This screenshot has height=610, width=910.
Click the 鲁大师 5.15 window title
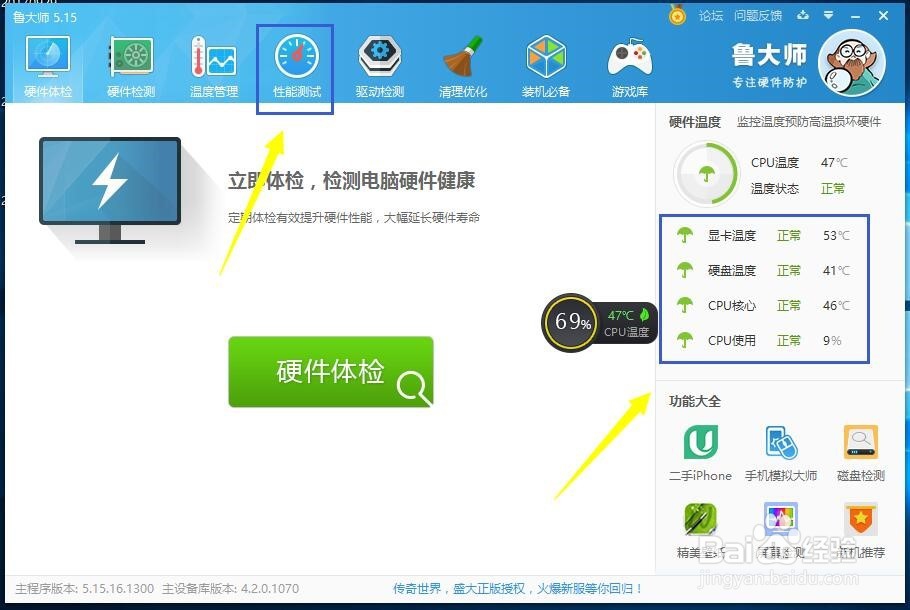click(x=45, y=17)
